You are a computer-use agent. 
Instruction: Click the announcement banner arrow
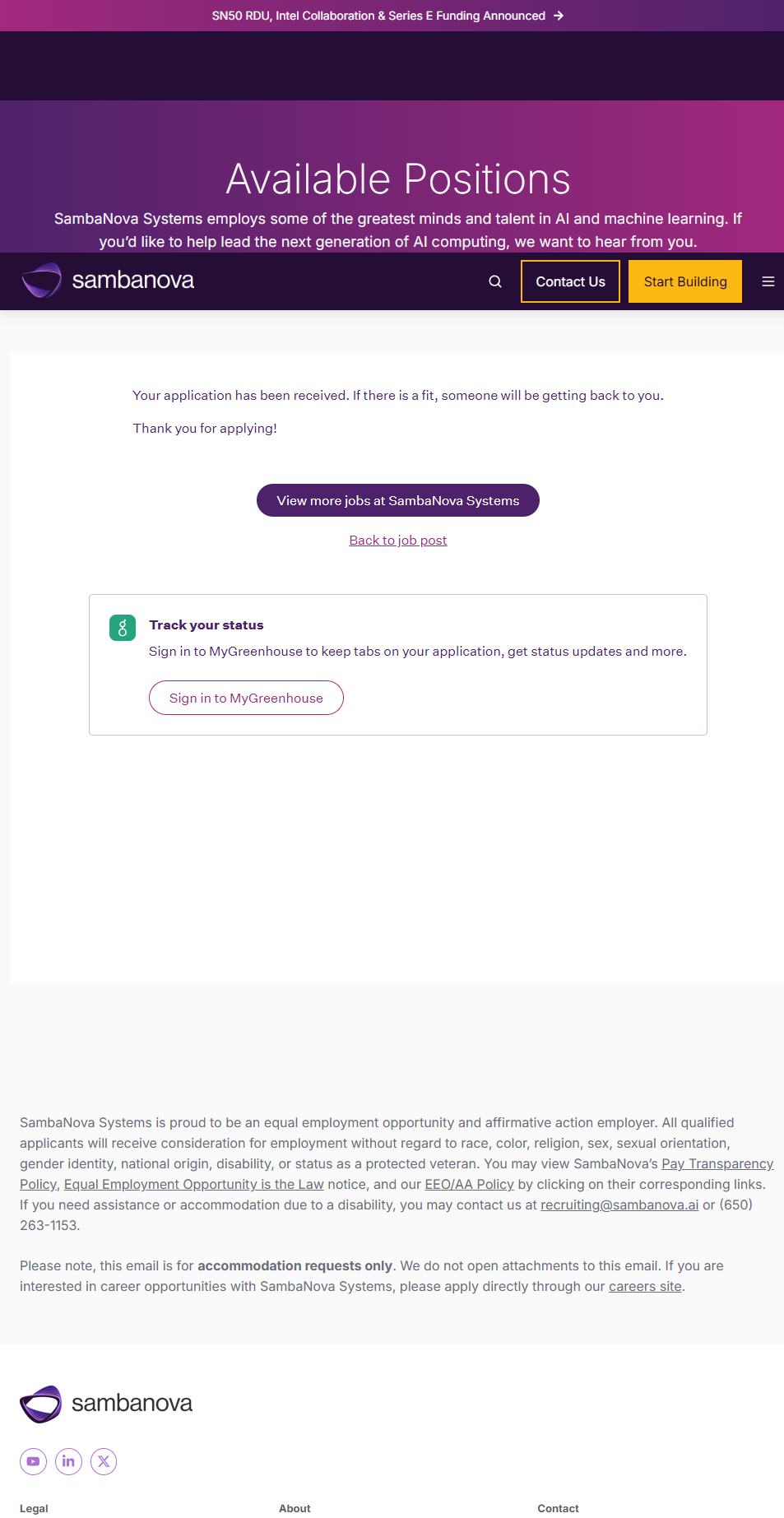(x=559, y=16)
